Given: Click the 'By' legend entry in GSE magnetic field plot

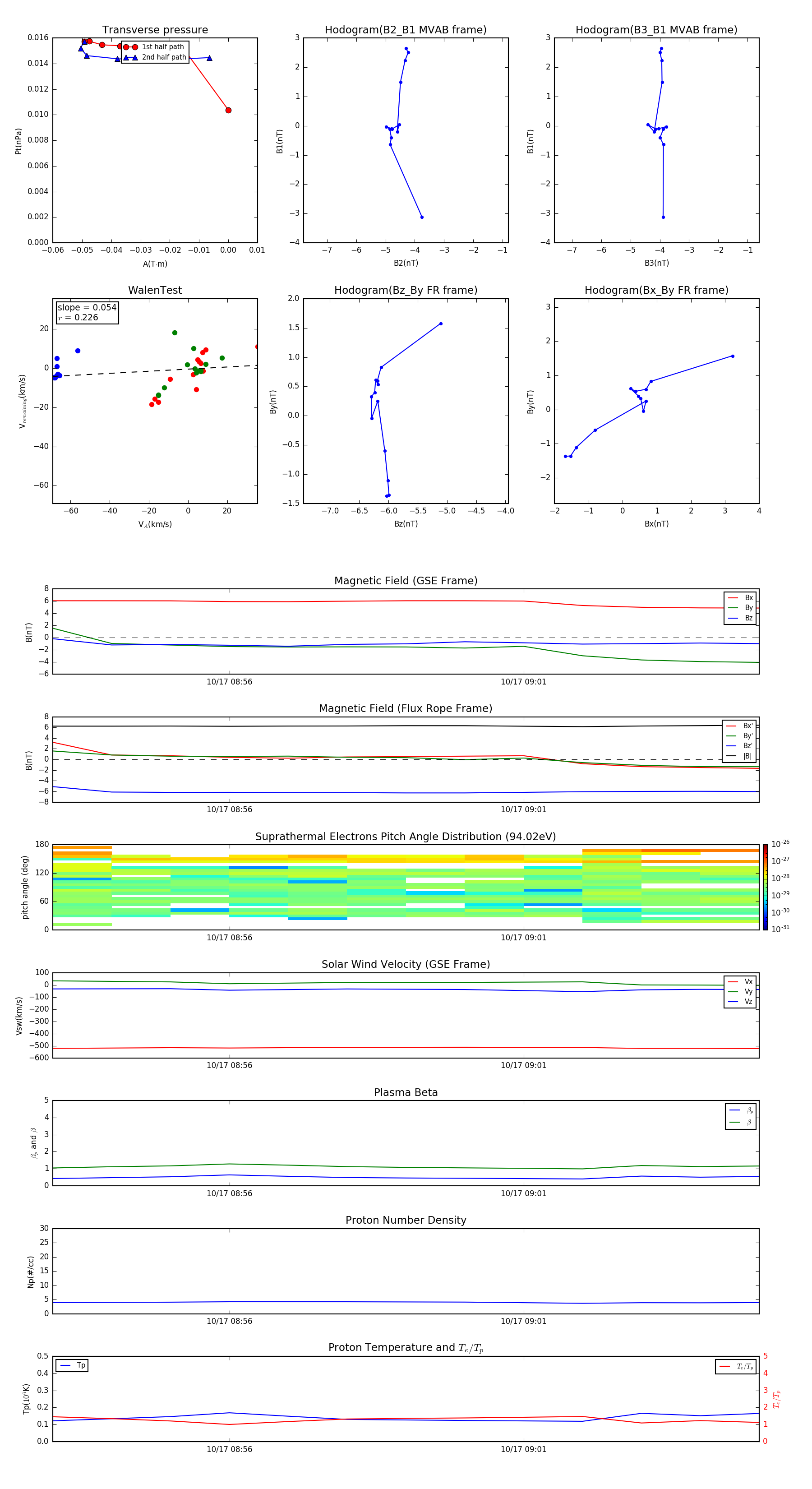Looking at the screenshot, I should [740, 607].
